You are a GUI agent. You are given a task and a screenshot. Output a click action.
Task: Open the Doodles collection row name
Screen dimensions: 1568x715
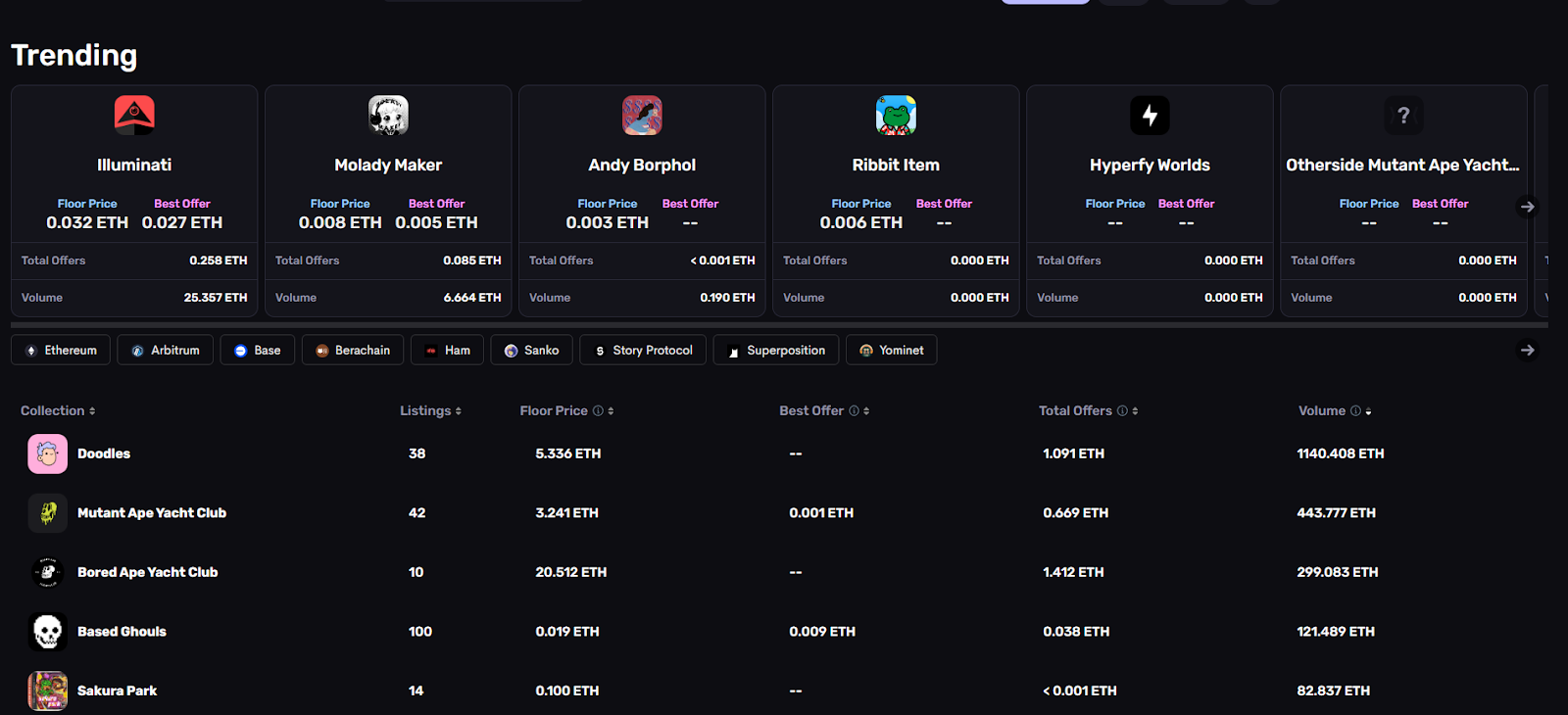104,453
